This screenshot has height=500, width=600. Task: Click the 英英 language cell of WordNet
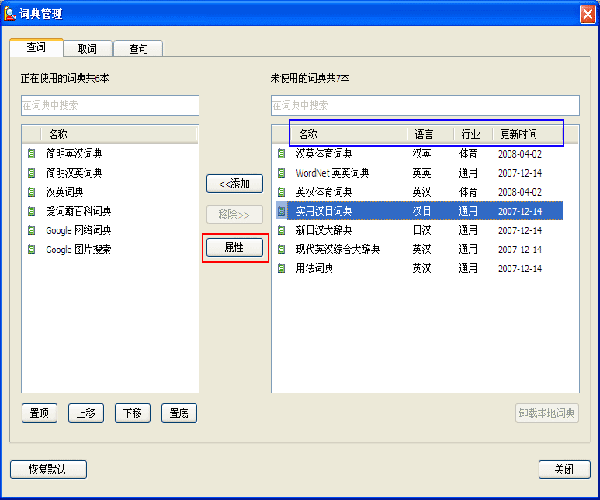pos(422,173)
